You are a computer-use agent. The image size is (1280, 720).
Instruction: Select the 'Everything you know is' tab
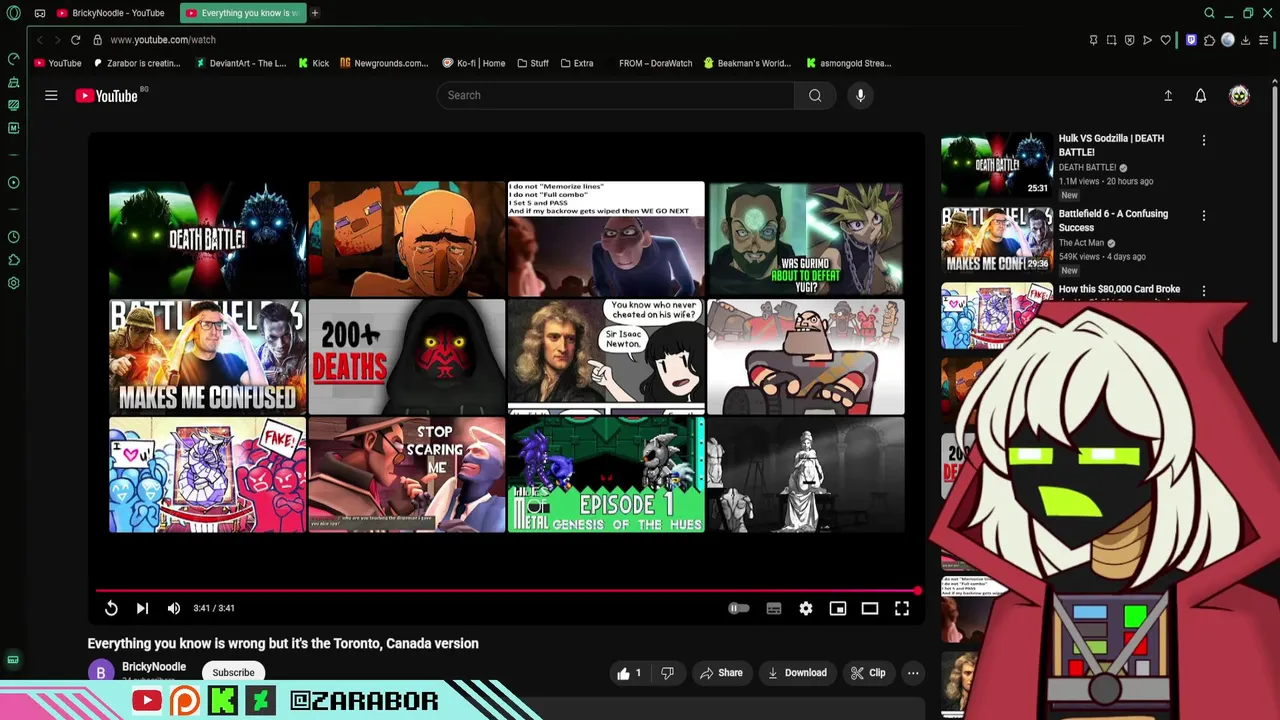243,13
